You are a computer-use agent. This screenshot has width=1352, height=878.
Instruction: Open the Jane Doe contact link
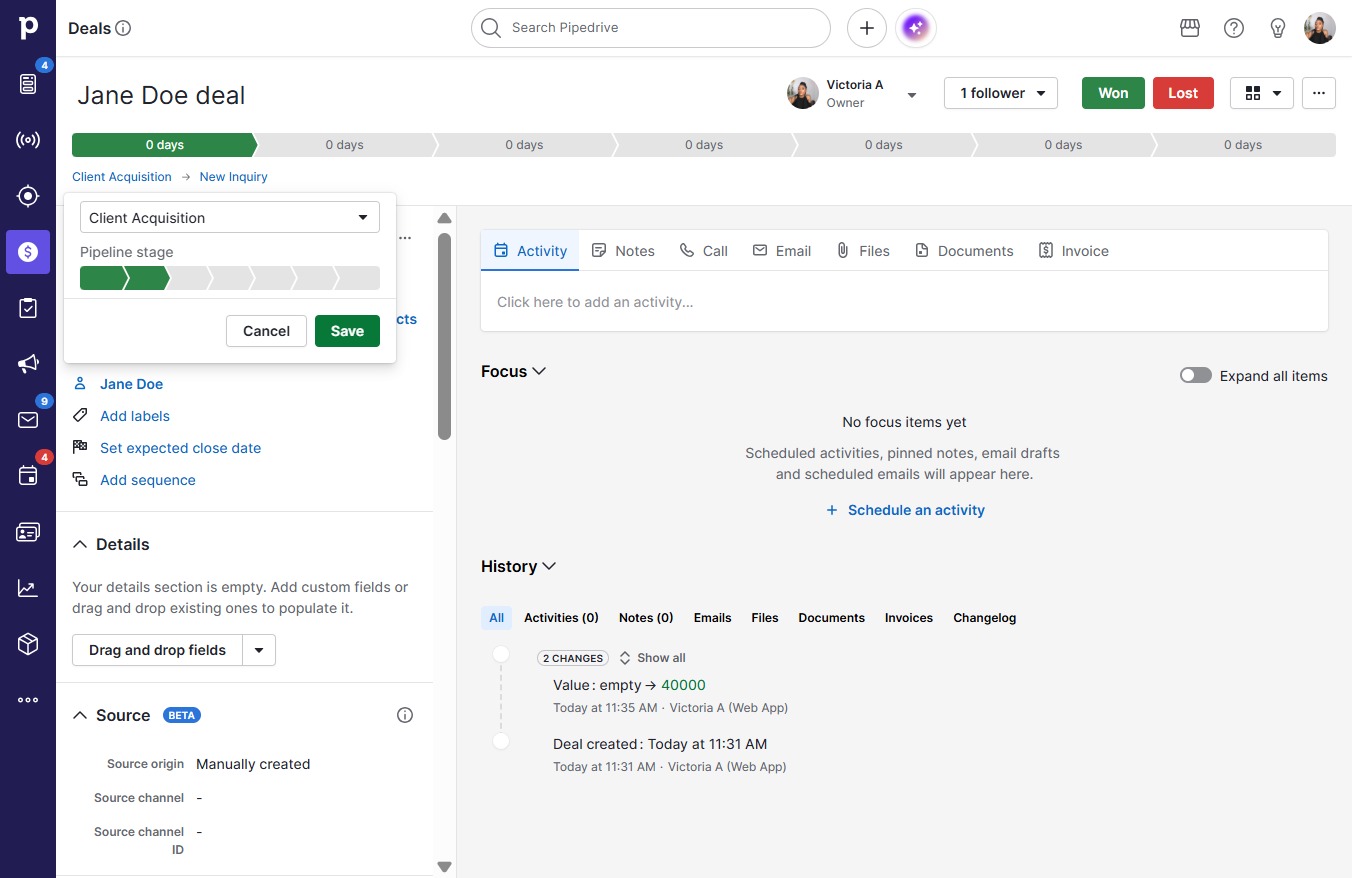[131, 384]
